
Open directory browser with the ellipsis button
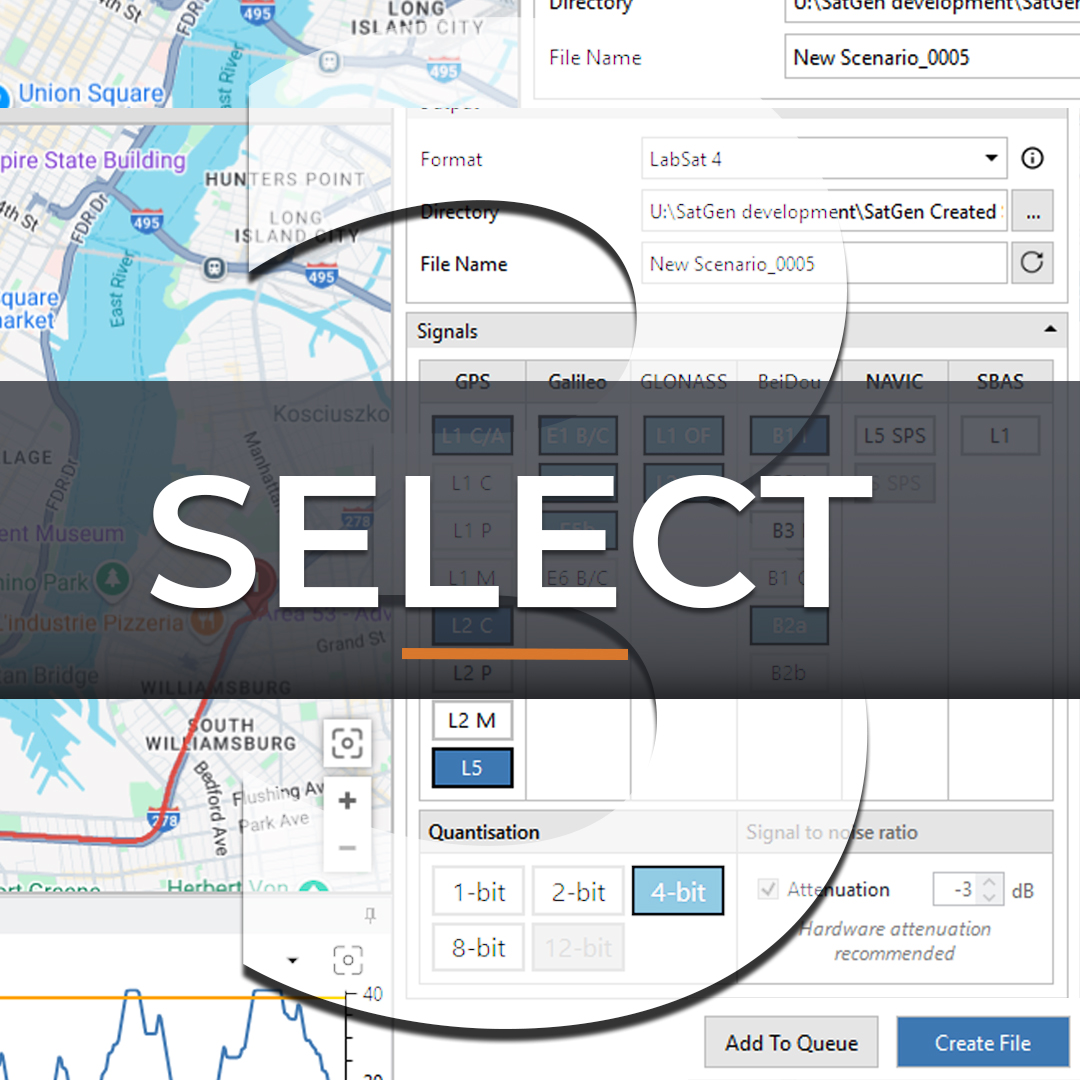[x=1032, y=212]
